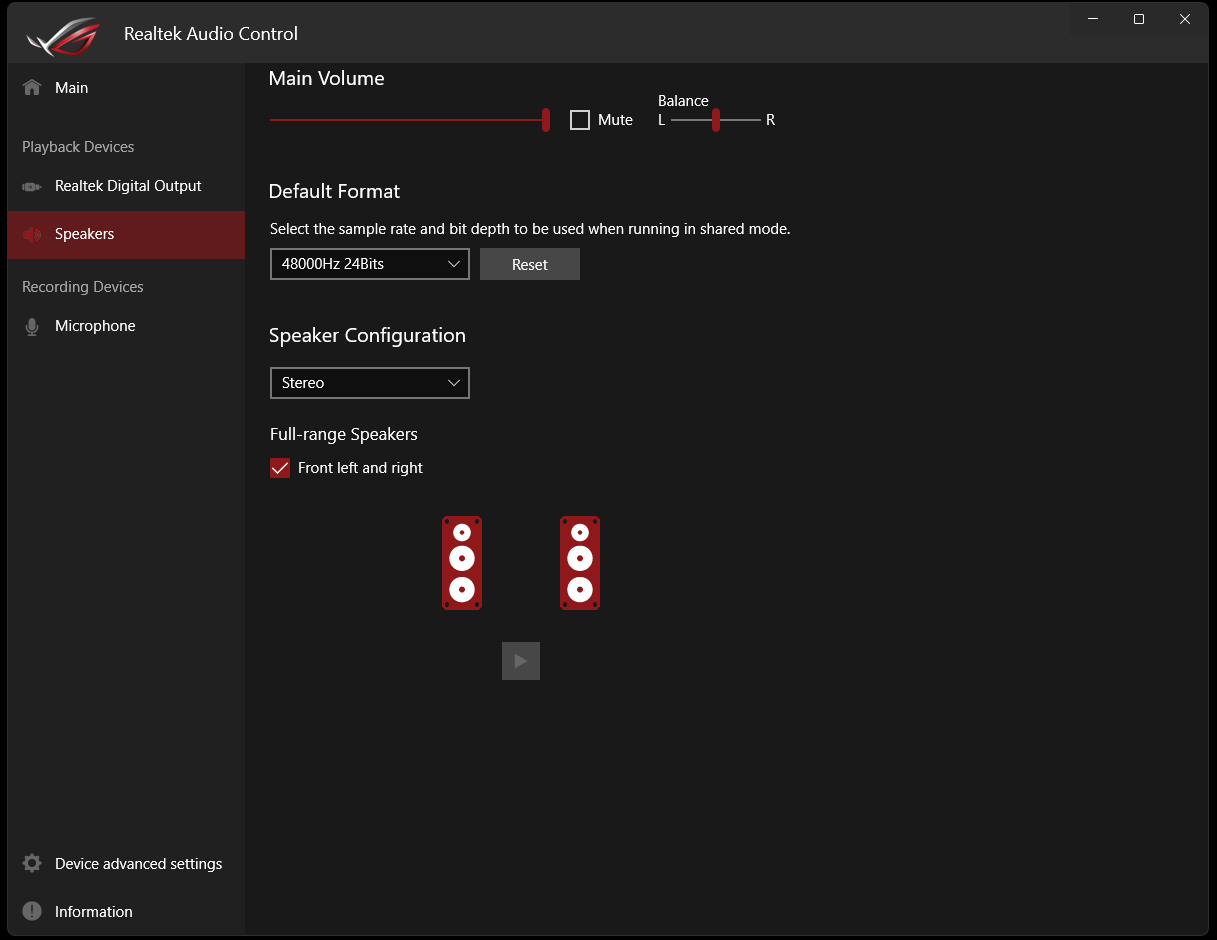Viewport: 1217px width, 940px height.
Task: Open the Speaker Configuration dropdown
Action: (x=369, y=382)
